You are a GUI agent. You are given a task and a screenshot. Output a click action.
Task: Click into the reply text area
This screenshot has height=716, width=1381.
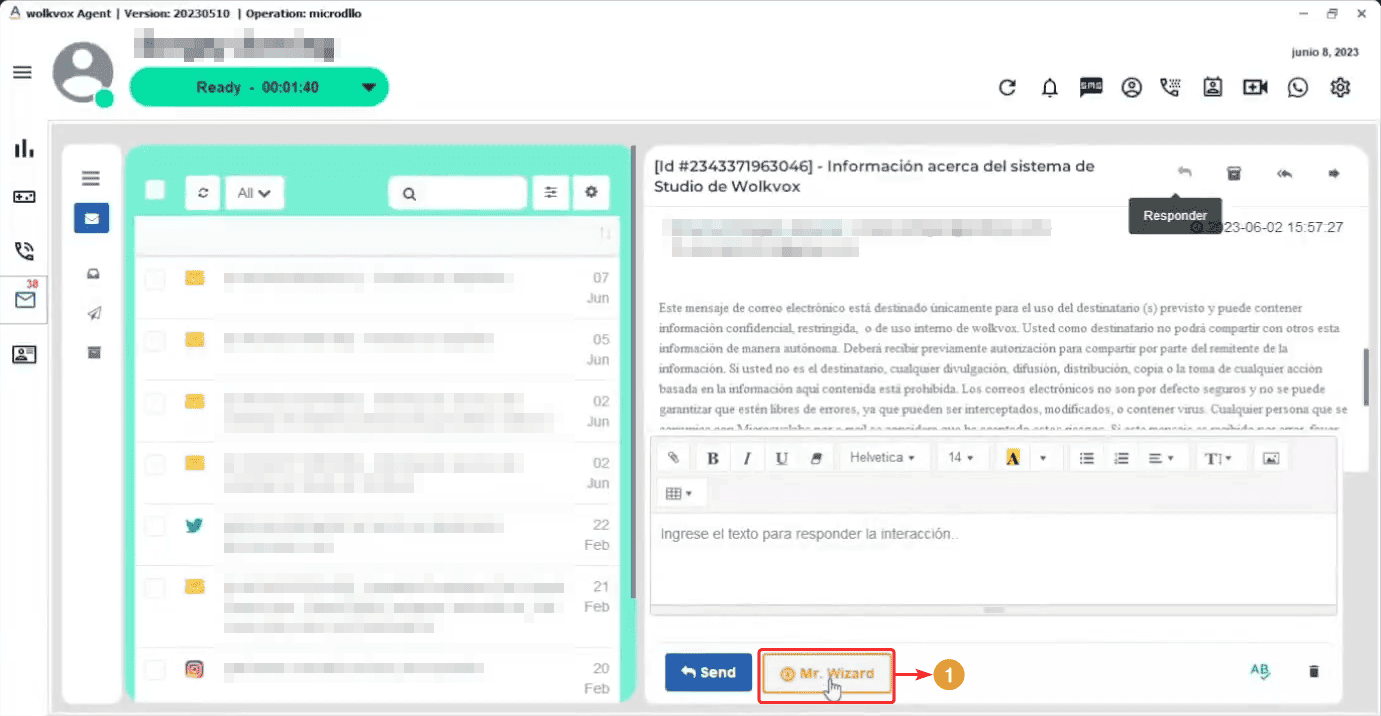point(993,559)
